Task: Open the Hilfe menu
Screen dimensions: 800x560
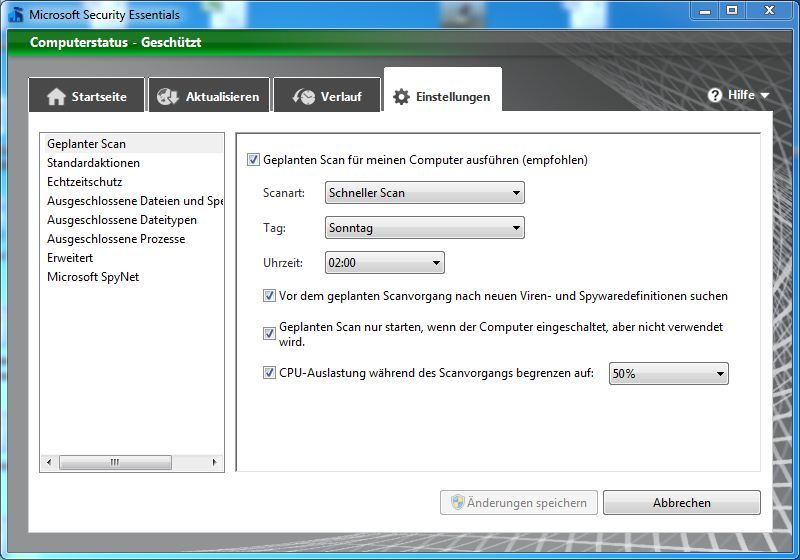Action: pyautogui.click(x=738, y=95)
